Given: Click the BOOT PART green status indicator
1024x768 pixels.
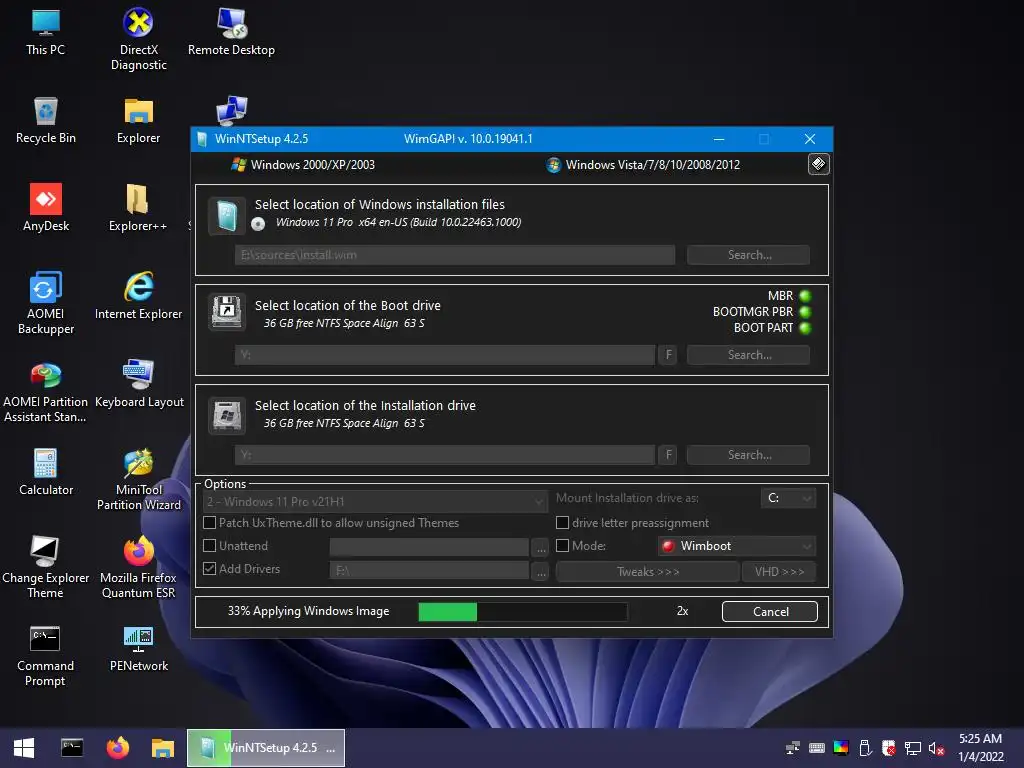Looking at the screenshot, I should [x=805, y=328].
